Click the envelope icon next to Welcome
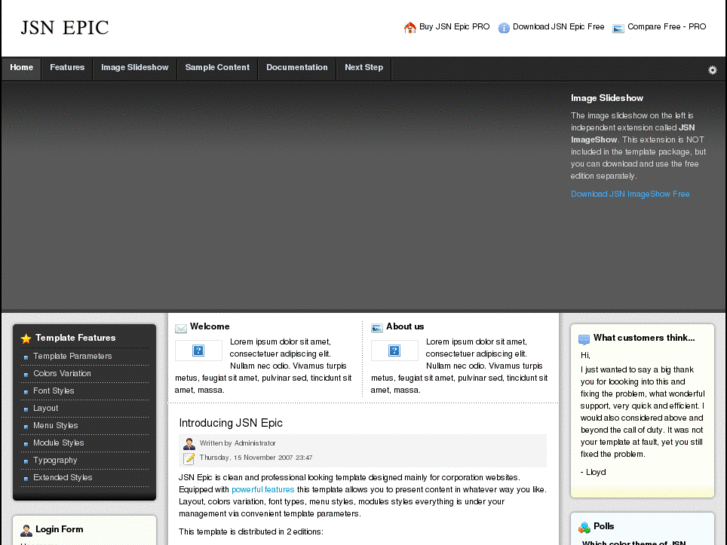This screenshot has width=727, height=545. pos(181,328)
